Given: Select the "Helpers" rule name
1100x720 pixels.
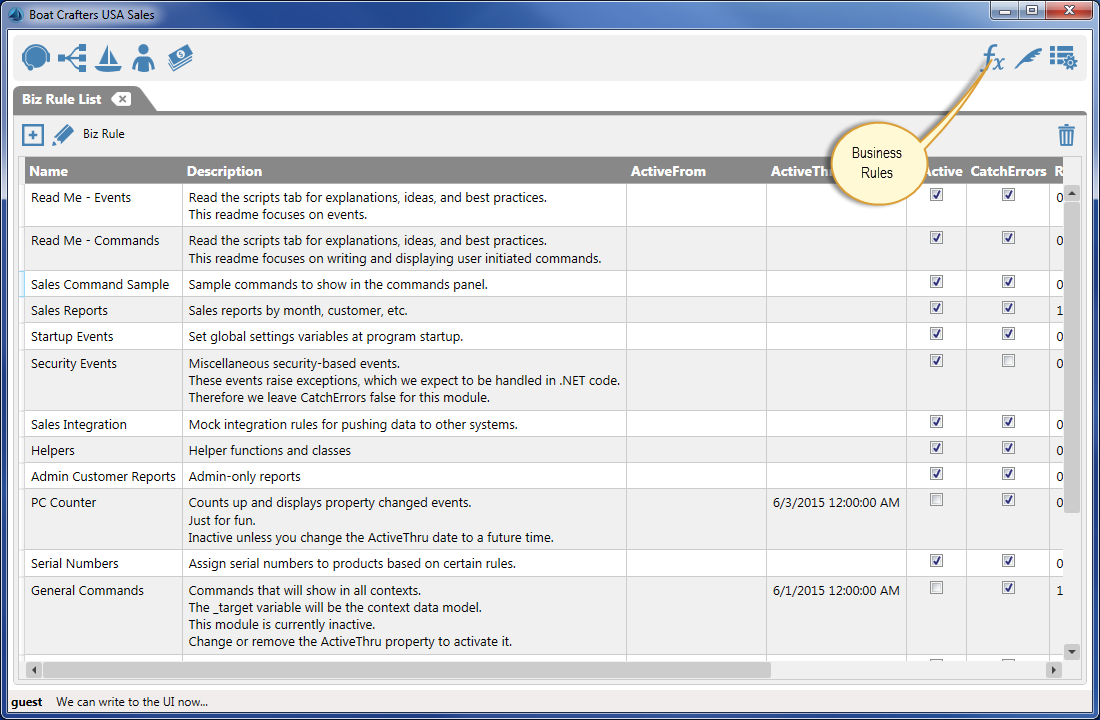Looking at the screenshot, I should (x=53, y=451).
